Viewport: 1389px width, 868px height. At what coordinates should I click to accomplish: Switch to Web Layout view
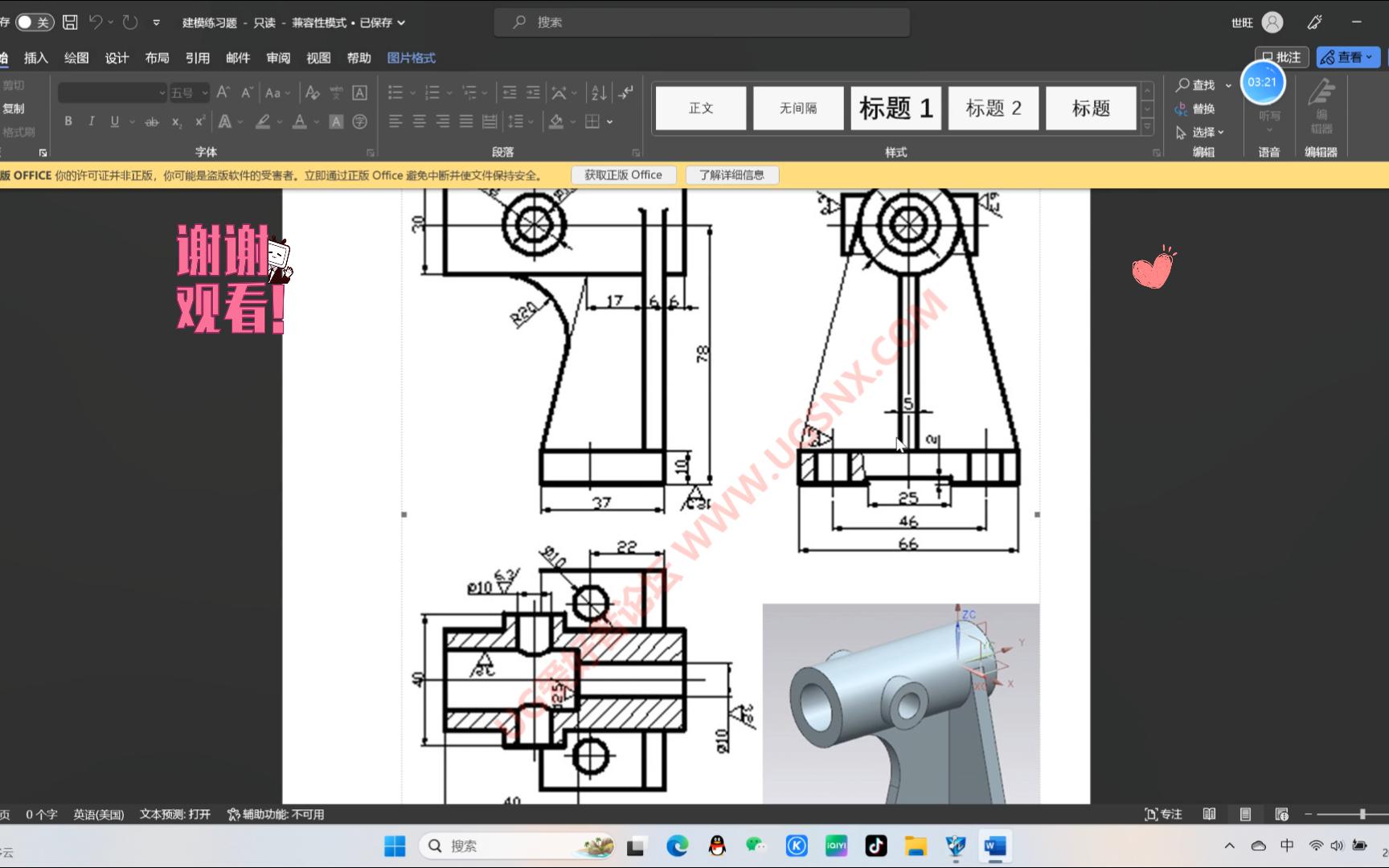tap(1281, 814)
